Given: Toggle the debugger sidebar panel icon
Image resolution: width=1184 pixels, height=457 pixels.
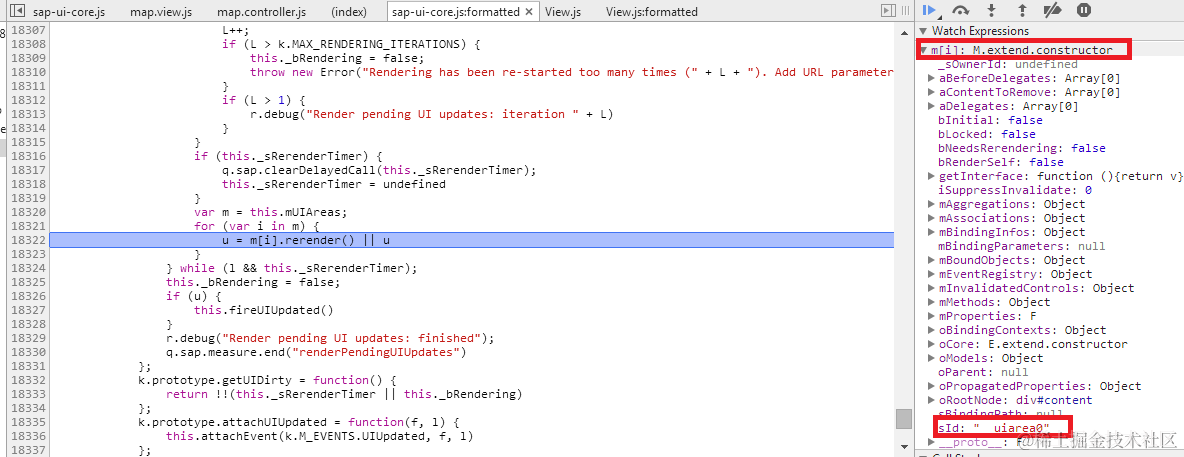Looking at the screenshot, I should 890,11.
